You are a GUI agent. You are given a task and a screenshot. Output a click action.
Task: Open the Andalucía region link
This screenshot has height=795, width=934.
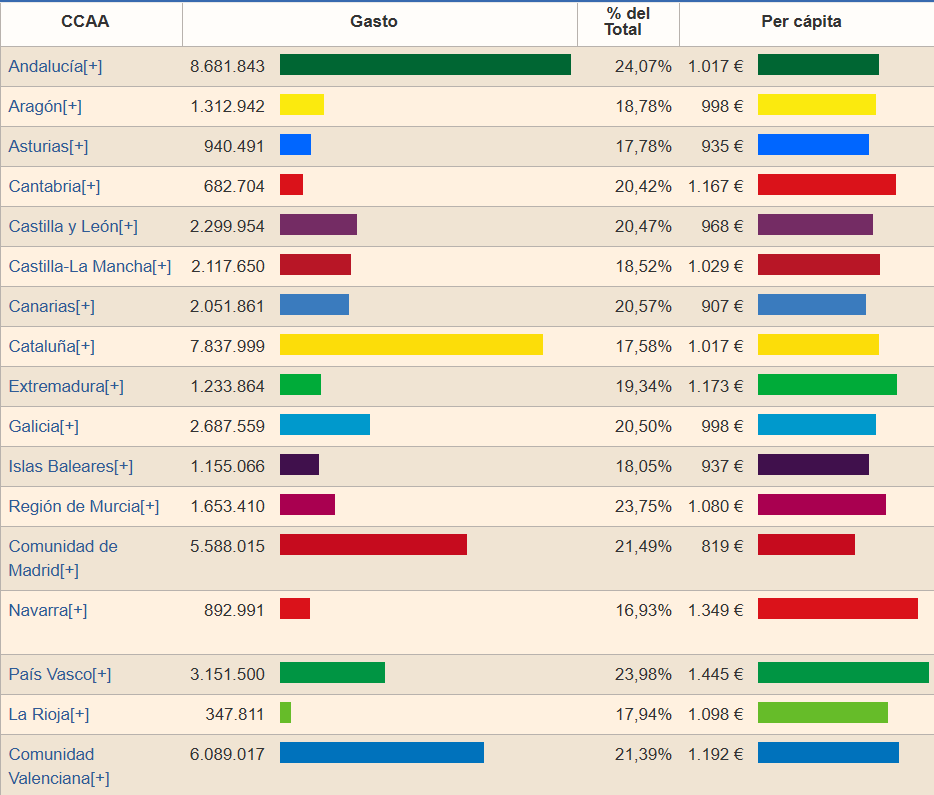[55, 67]
